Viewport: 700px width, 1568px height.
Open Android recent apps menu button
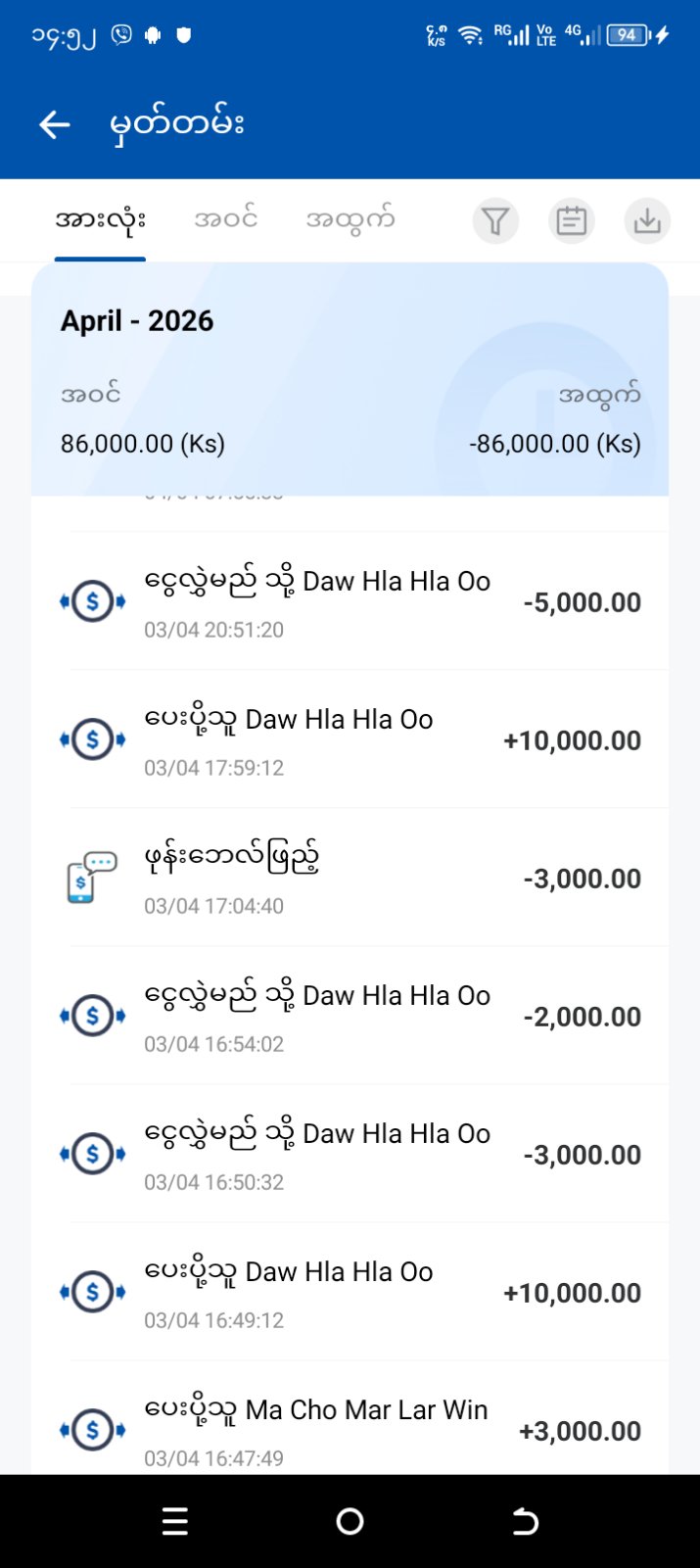175,1521
